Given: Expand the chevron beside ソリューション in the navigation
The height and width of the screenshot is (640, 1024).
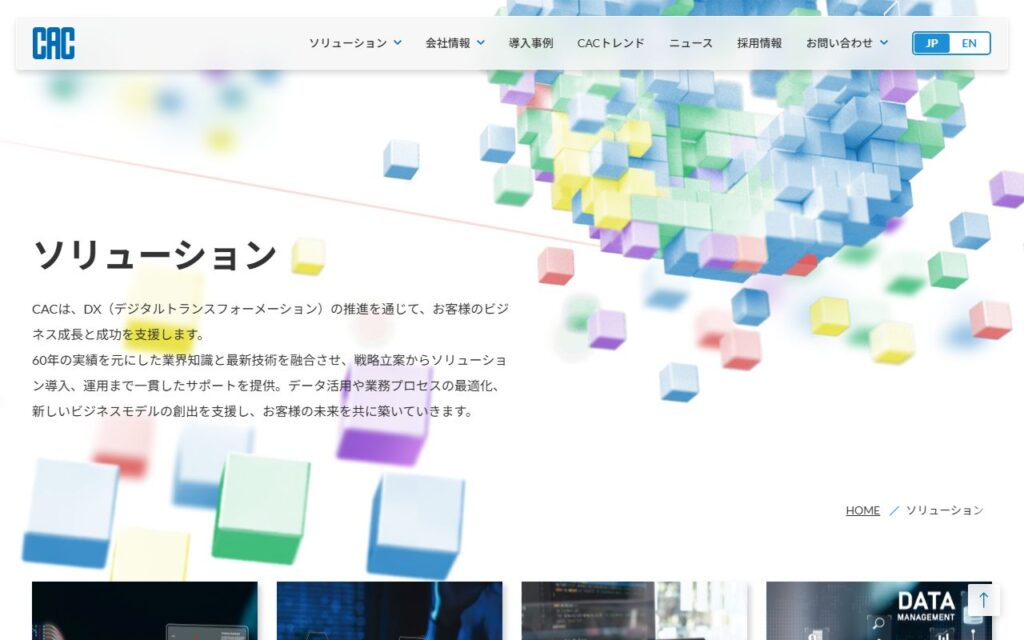Looking at the screenshot, I should tap(398, 43).
